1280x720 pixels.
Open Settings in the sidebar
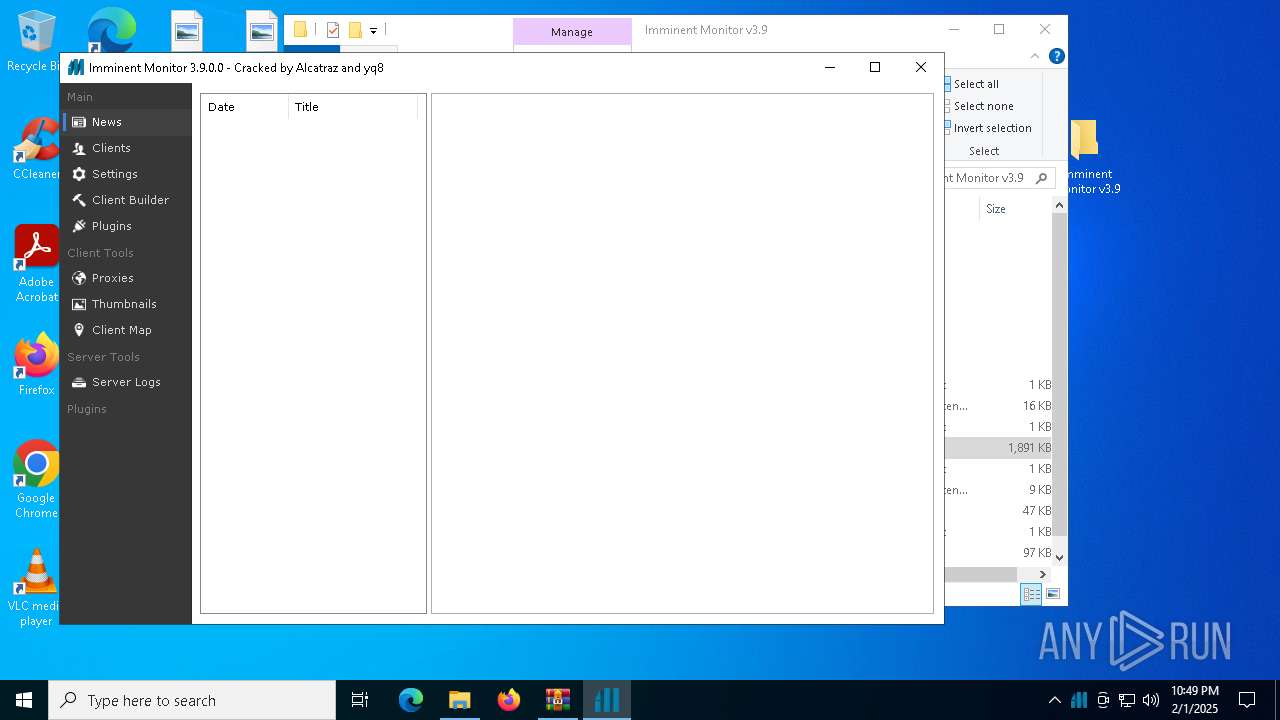126,174
